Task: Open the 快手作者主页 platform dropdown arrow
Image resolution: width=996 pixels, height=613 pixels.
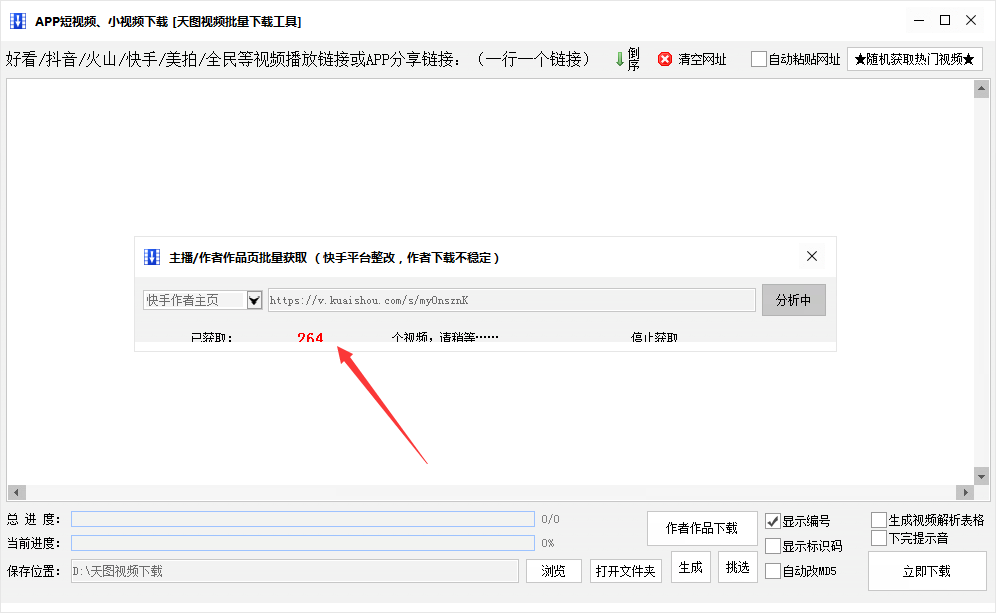Action: (x=254, y=300)
